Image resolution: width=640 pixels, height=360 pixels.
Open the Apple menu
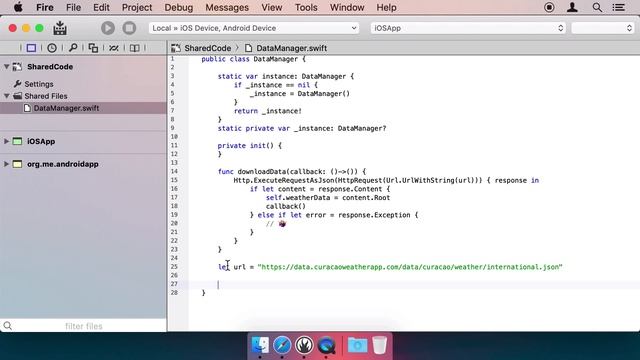(18, 7)
